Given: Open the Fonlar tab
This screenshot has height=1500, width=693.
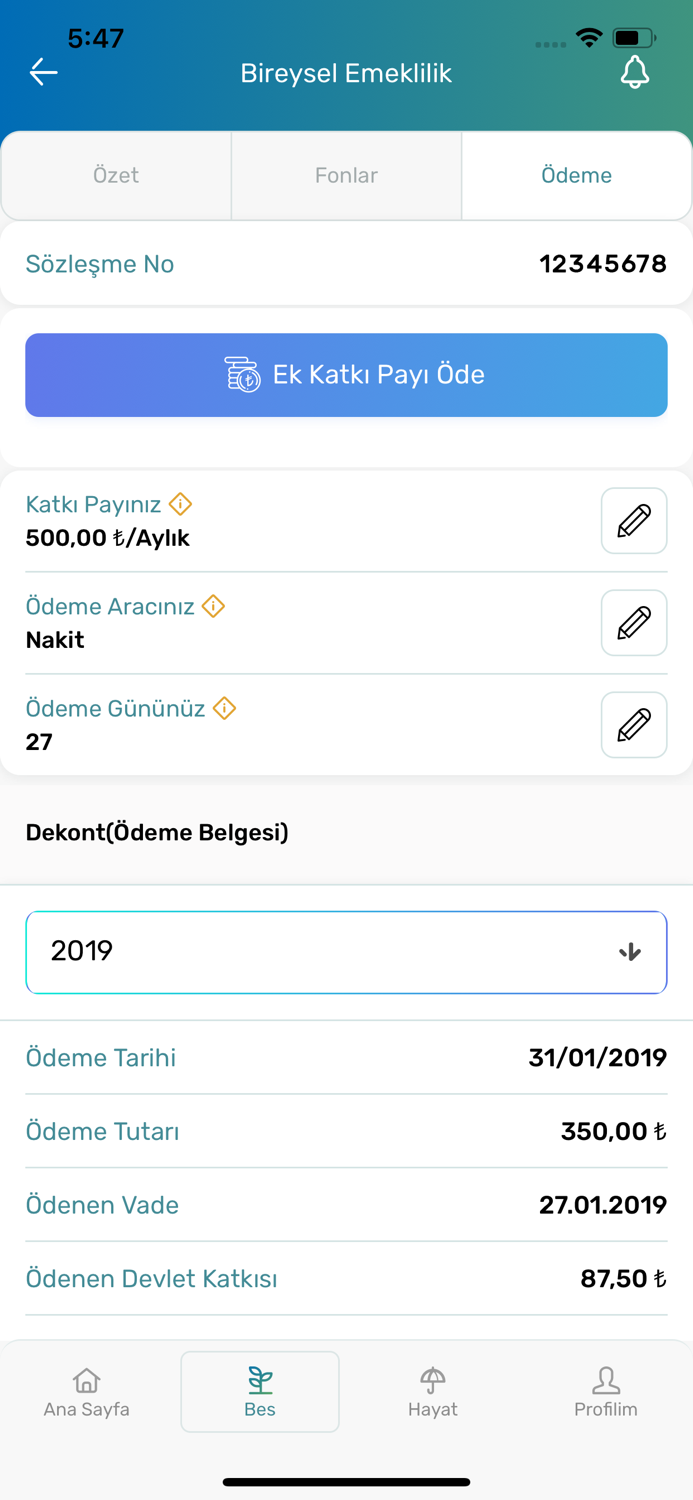Looking at the screenshot, I should click(346, 175).
